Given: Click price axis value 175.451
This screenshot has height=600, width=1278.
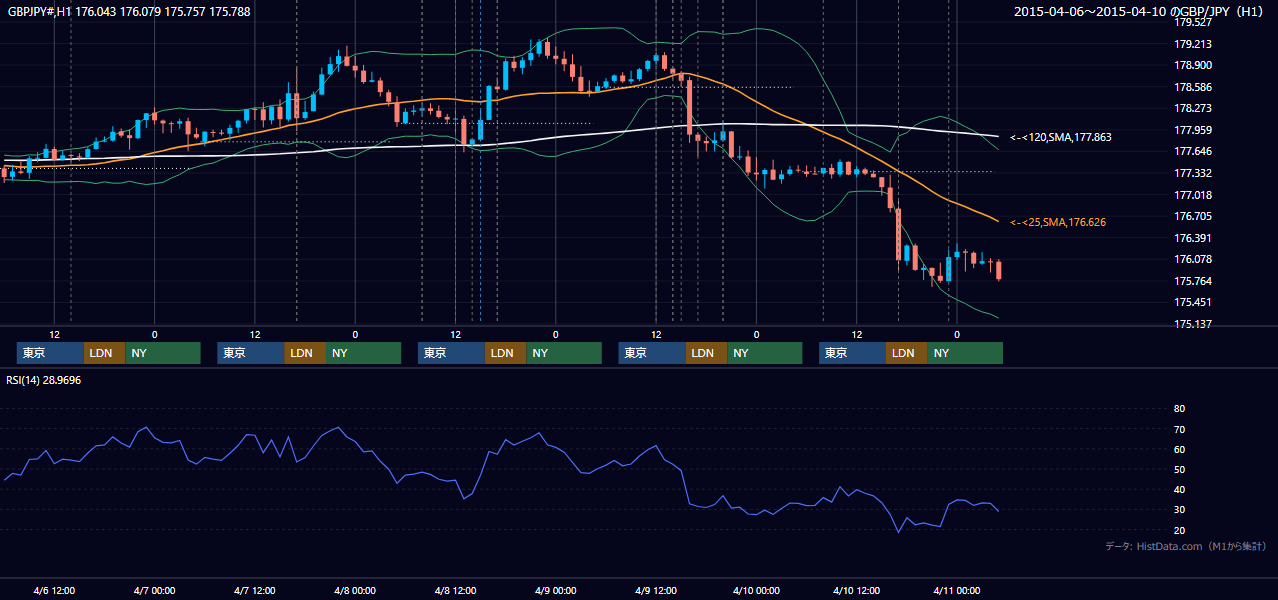Looking at the screenshot, I should (x=1192, y=302).
